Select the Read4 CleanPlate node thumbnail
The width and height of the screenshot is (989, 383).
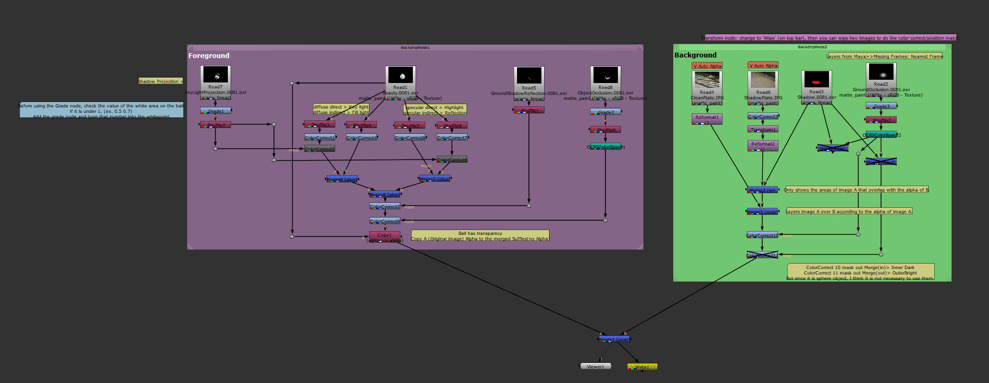(x=707, y=80)
